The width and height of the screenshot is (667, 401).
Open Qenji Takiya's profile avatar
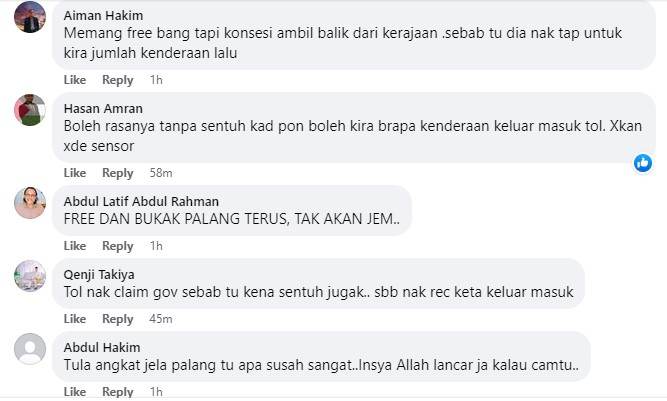[x=30, y=276]
